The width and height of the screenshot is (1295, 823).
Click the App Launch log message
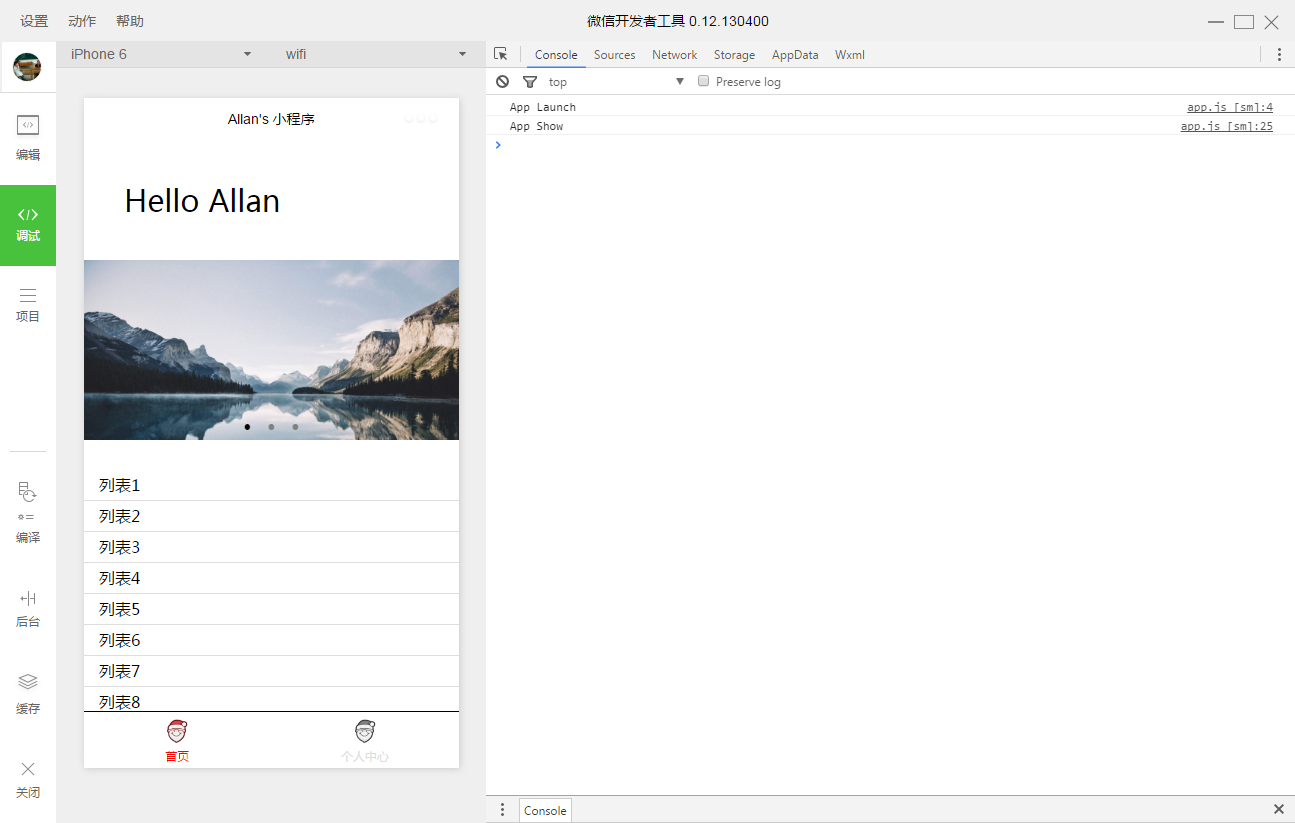543,107
